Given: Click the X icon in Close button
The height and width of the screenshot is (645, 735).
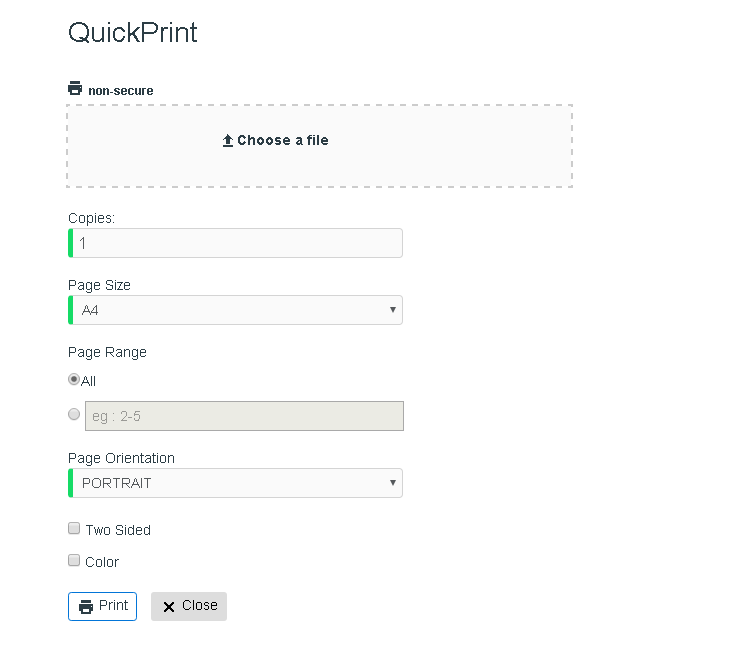Looking at the screenshot, I should 169,607.
